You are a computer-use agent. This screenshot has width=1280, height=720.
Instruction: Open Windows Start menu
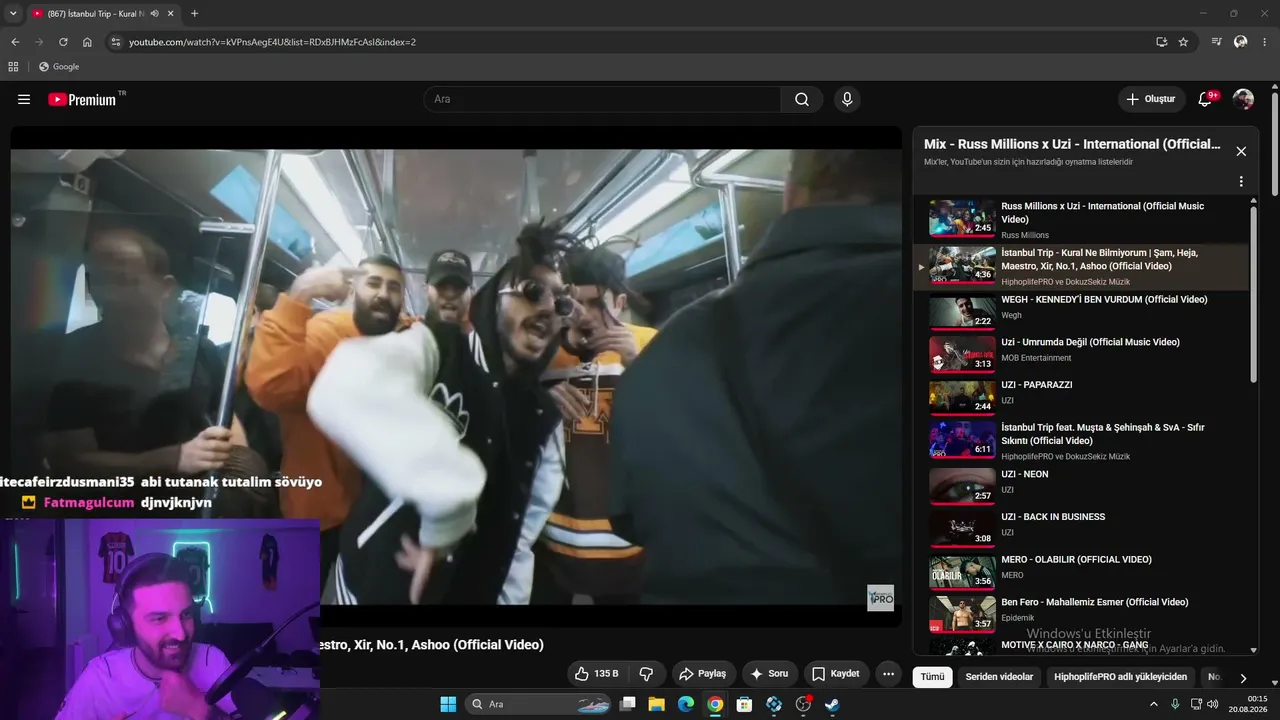448,704
